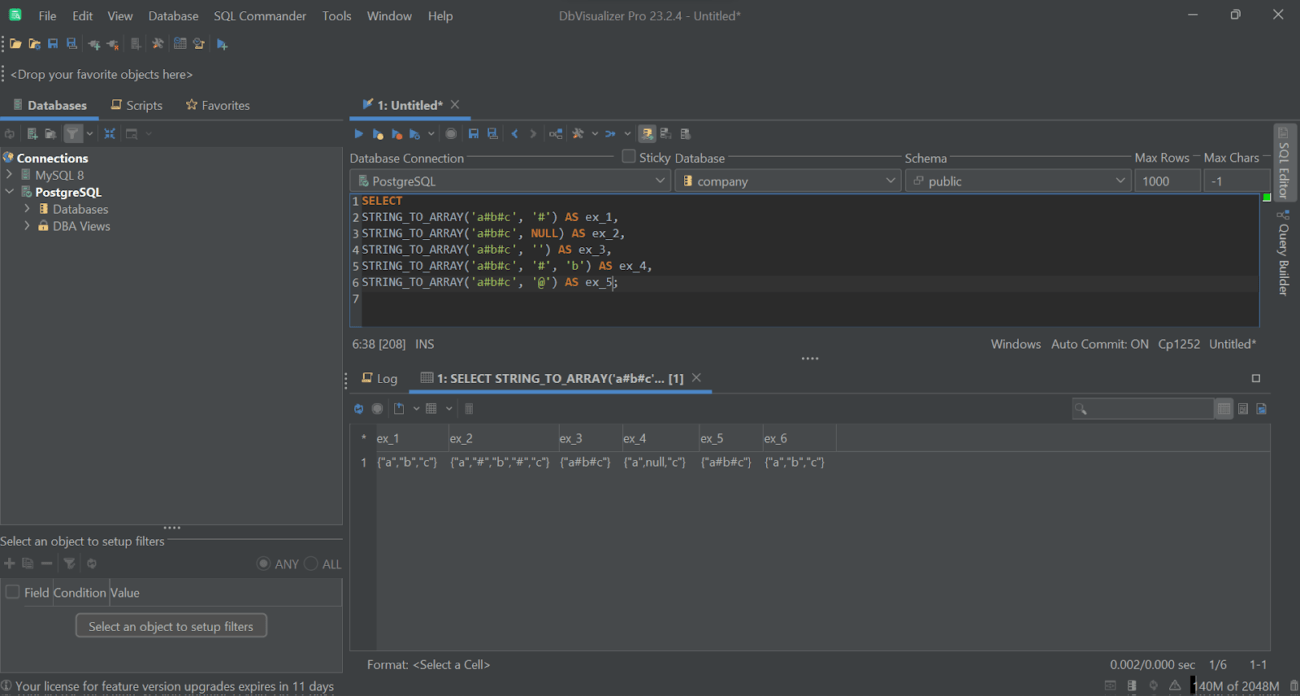Screen dimensions: 1300x696
Task: Switch to the Scripts tab
Action: [136, 104]
